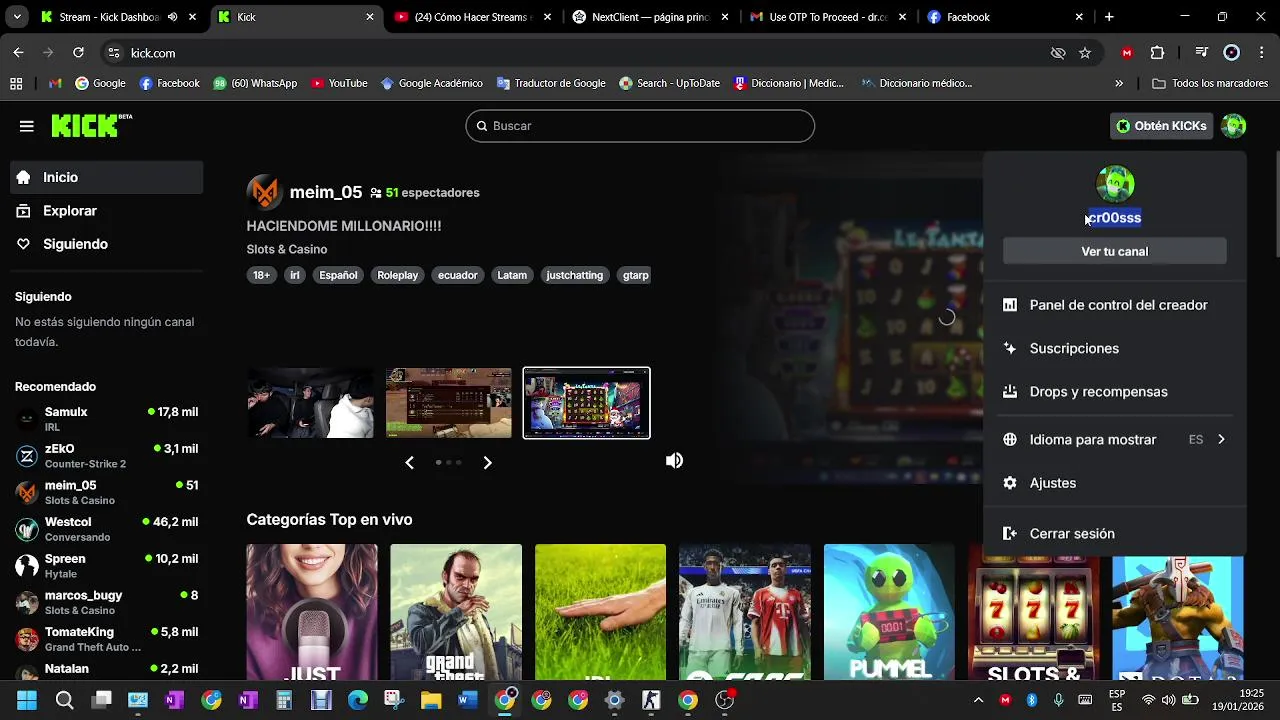This screenshot has width=1280, height=720.
Task: Show hidden system tray icons
Action: pos(978,700)
